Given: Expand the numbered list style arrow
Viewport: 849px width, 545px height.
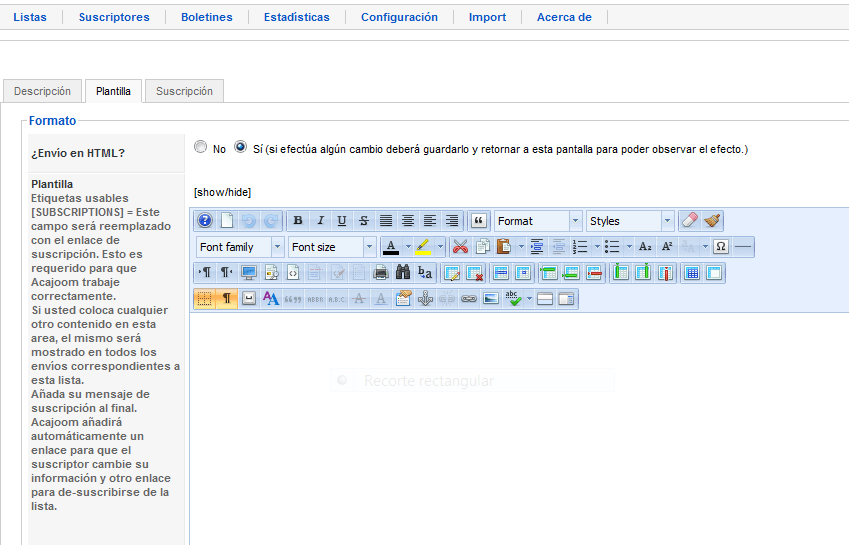Looking at the screenshot, I should pyautogui.click(x=597, y=247).
